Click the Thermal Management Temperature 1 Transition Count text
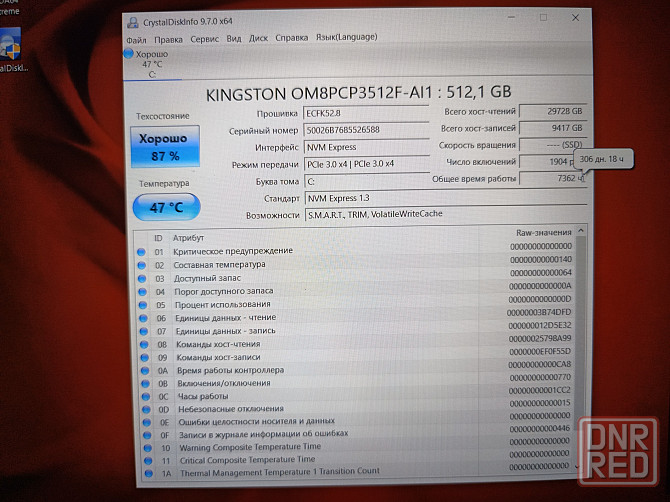This screenshot has width=670, height=502. coord(279,472)
